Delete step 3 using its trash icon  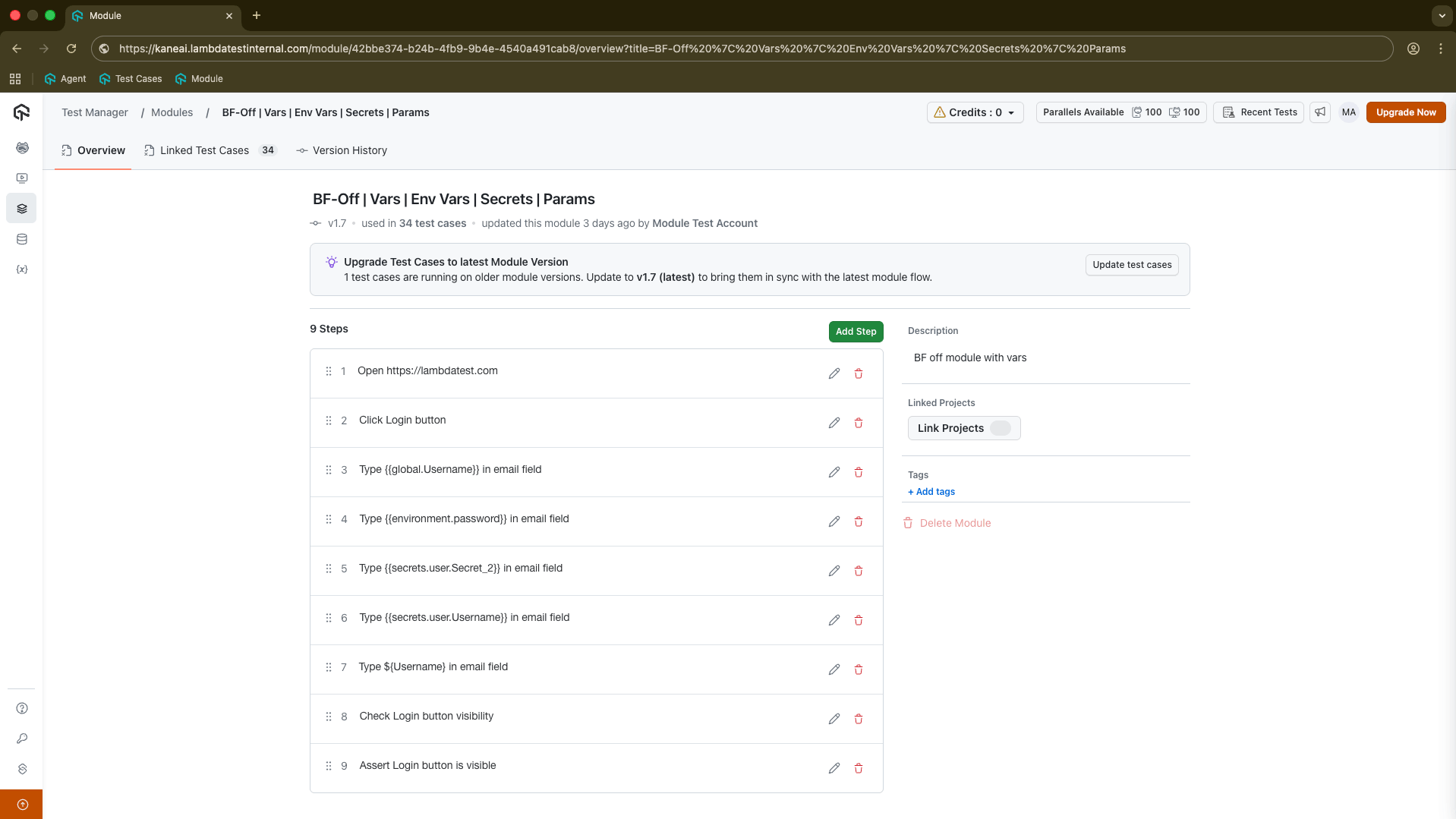click(x=859, y=472)
